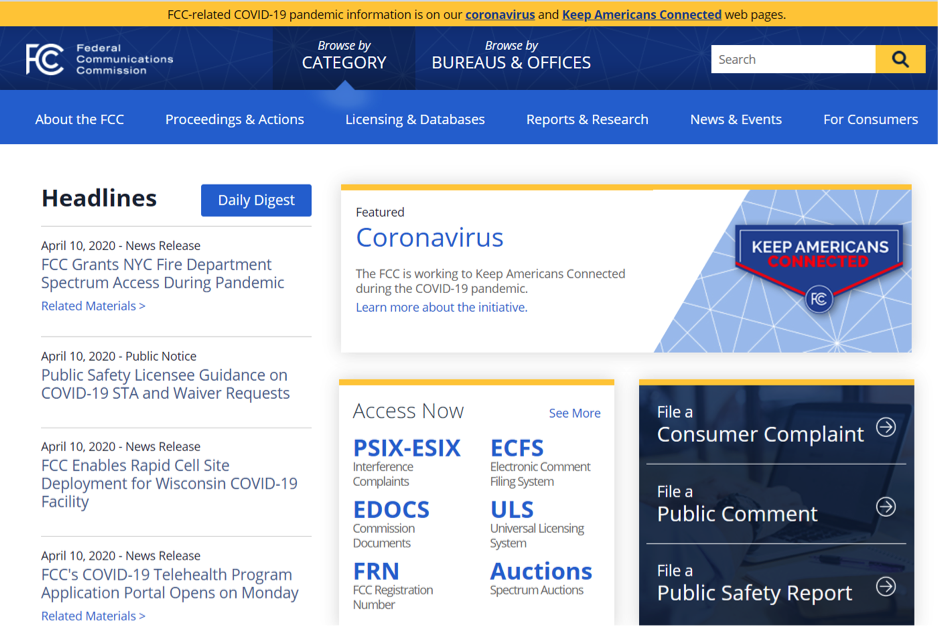This screenshot has width=938, height=626.
Task: Click the Daily Digest button
Action: click(x=256, y=200)
